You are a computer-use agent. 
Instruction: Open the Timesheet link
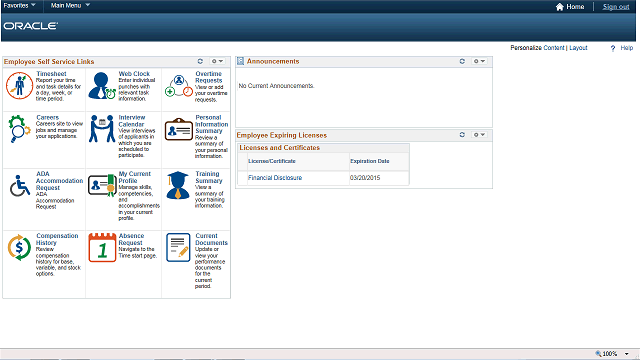[x=51, y=74]
